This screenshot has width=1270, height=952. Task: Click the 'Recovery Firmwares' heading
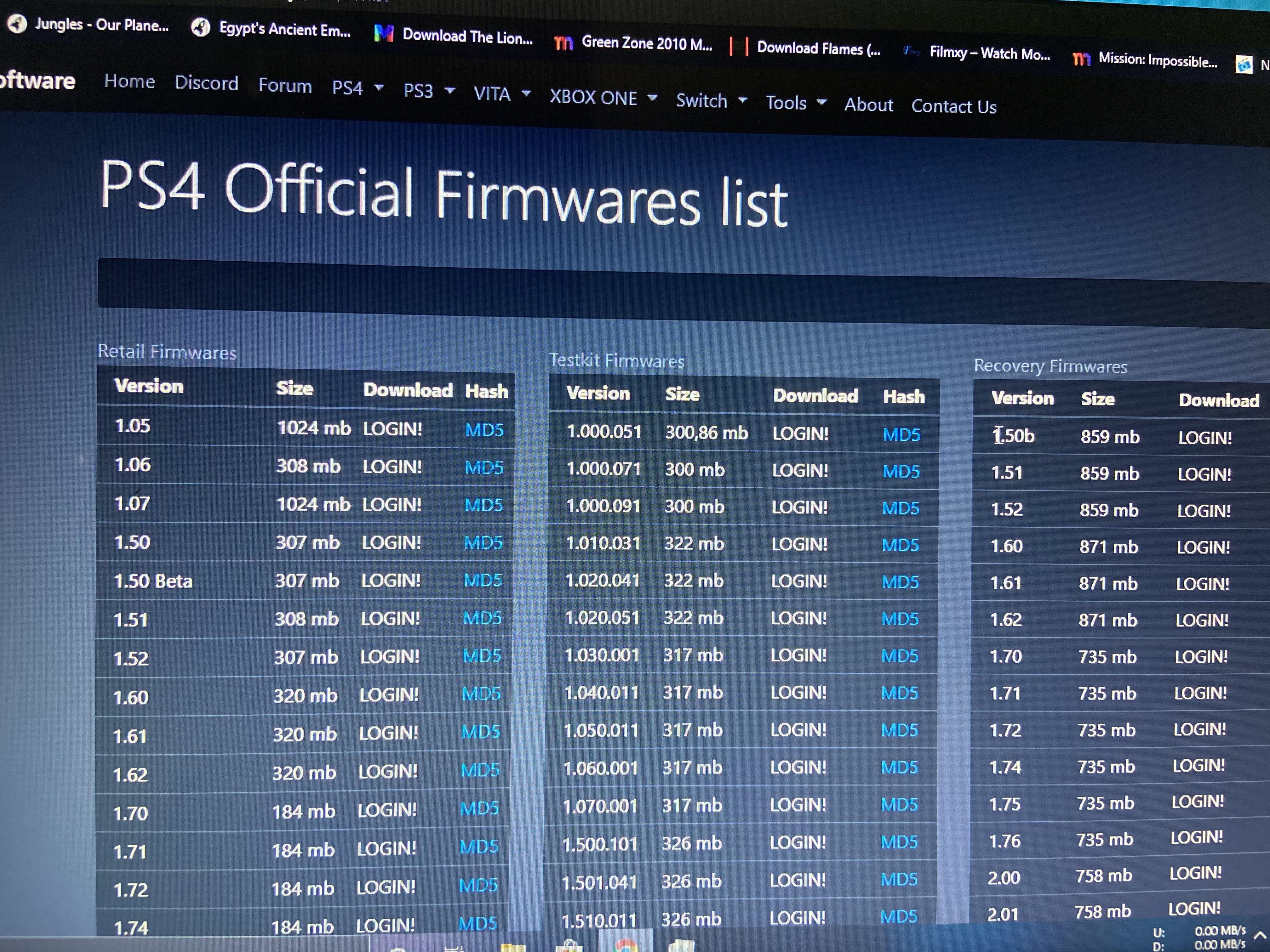1051,366
